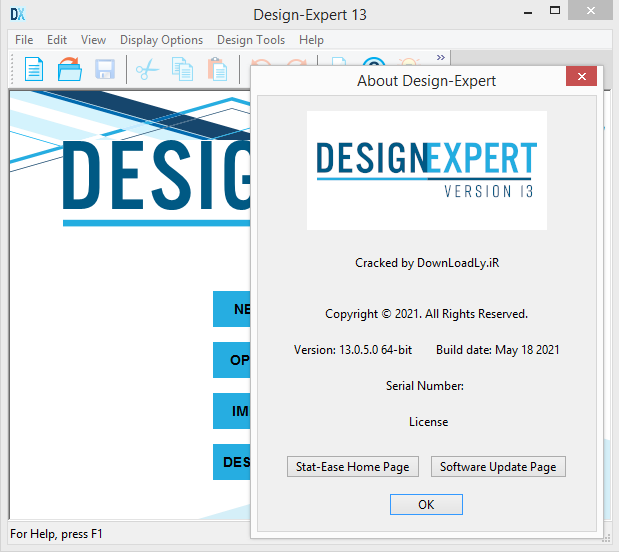Click the Cut scissors icon
The width and height of the screenshot is (619, 552).
(147, 69)
